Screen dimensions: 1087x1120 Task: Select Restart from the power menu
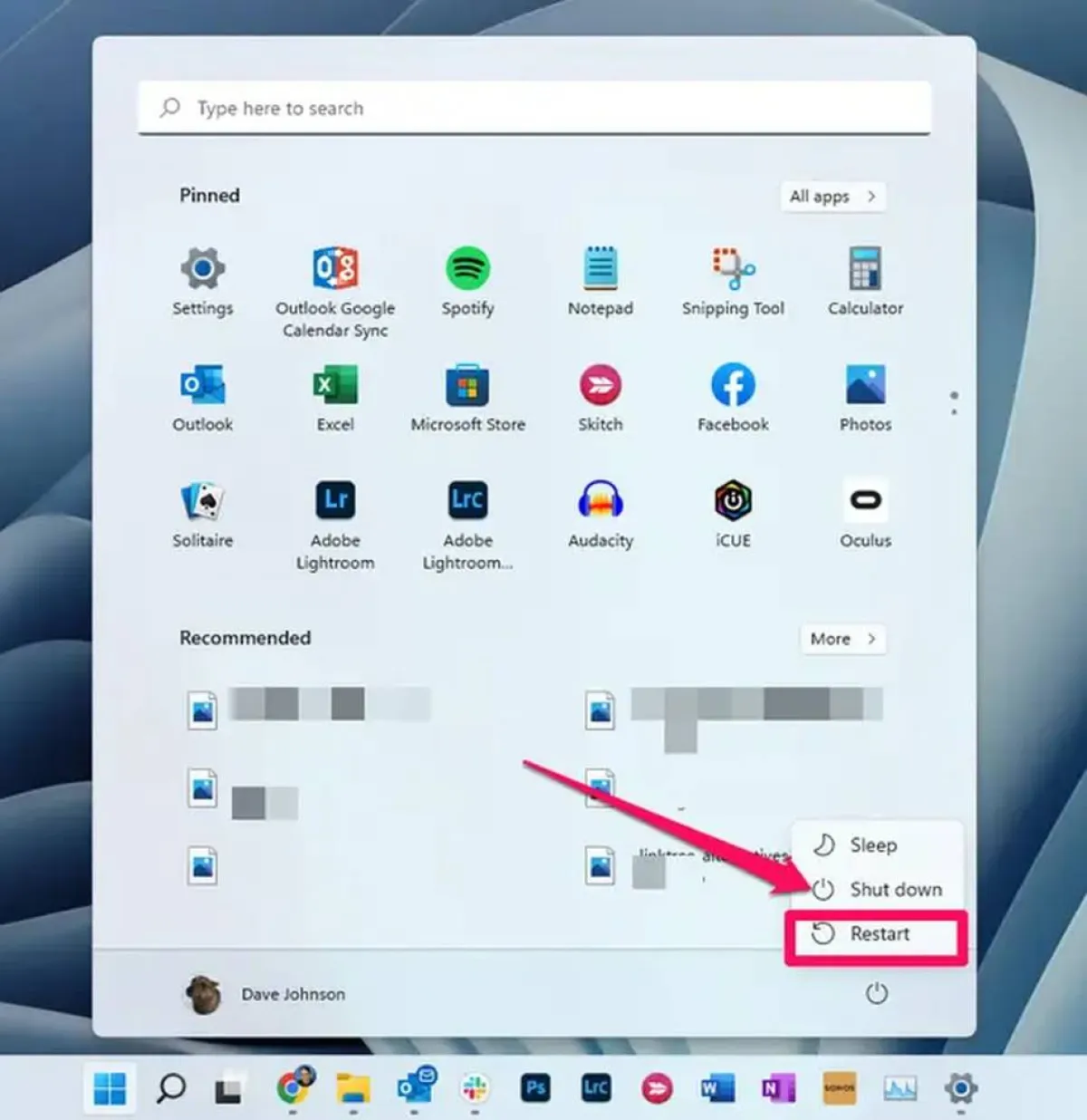(876, 933)
